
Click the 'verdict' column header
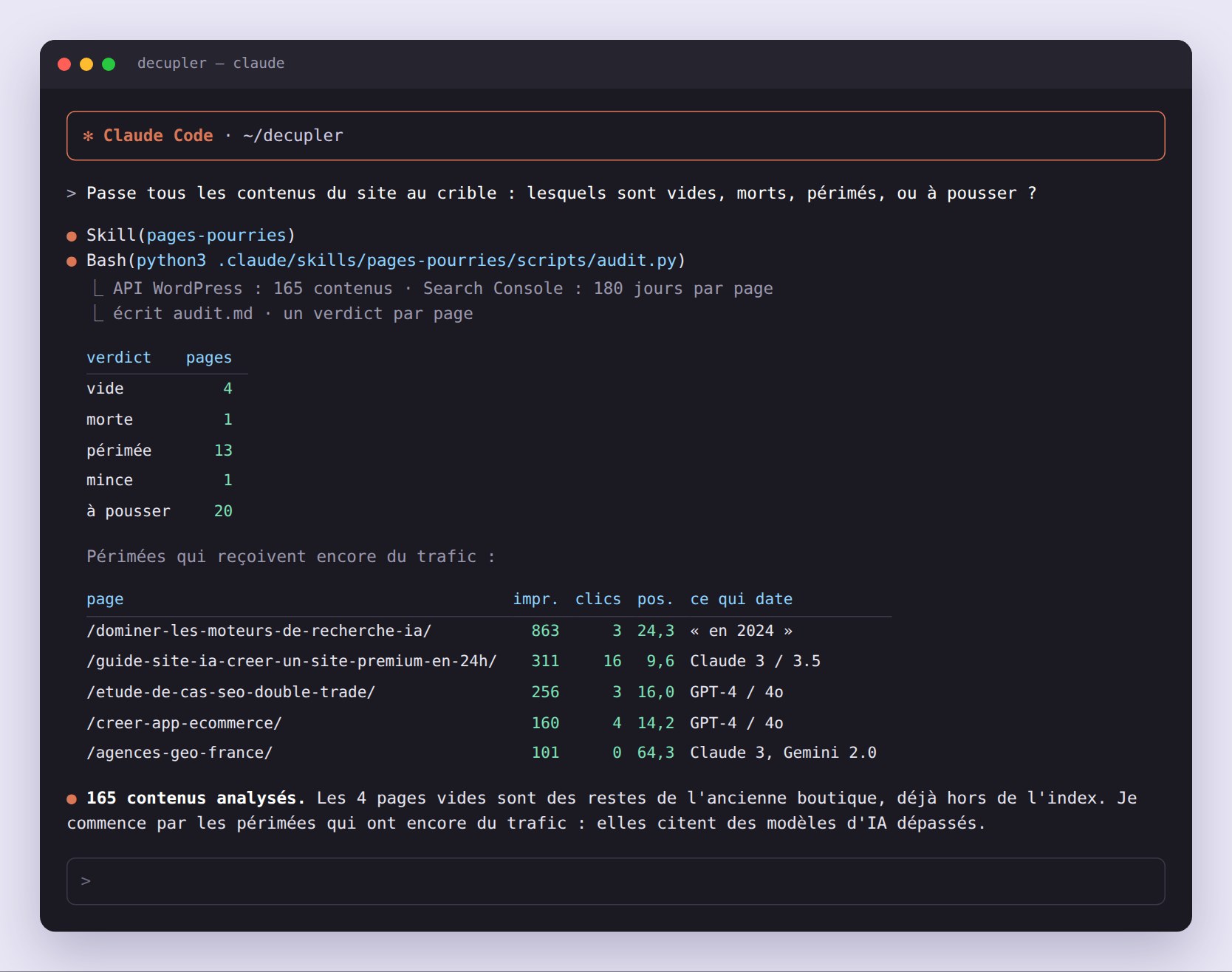(118, 357)
